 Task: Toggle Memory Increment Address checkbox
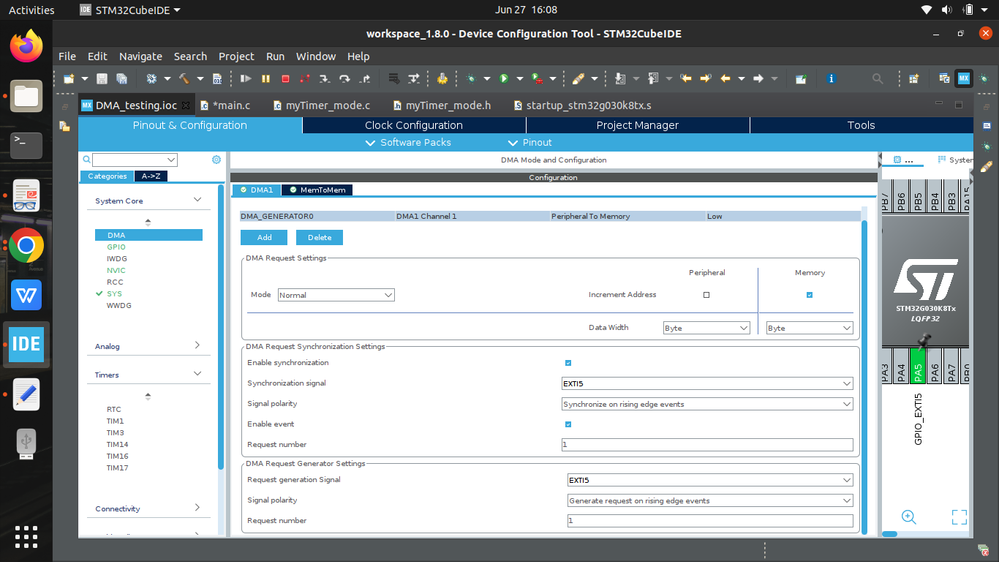point(809,295)
